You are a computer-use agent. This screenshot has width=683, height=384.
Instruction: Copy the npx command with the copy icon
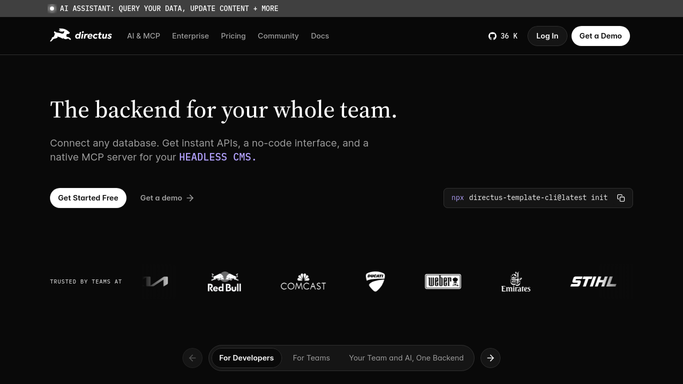click(621, 198)
